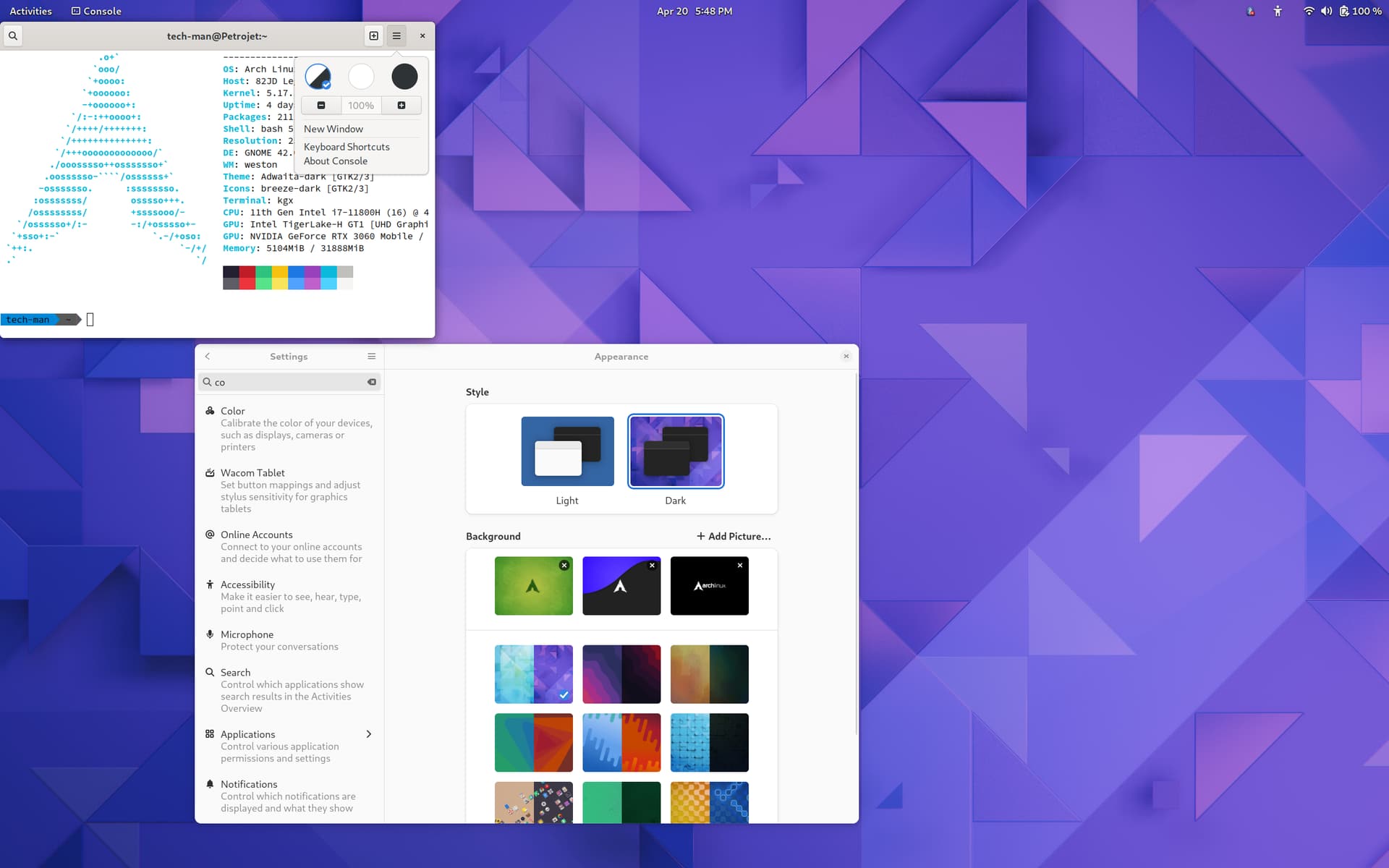1389x868 pixels.
Task: Open Activities overview
Action: tap(30, 11)
